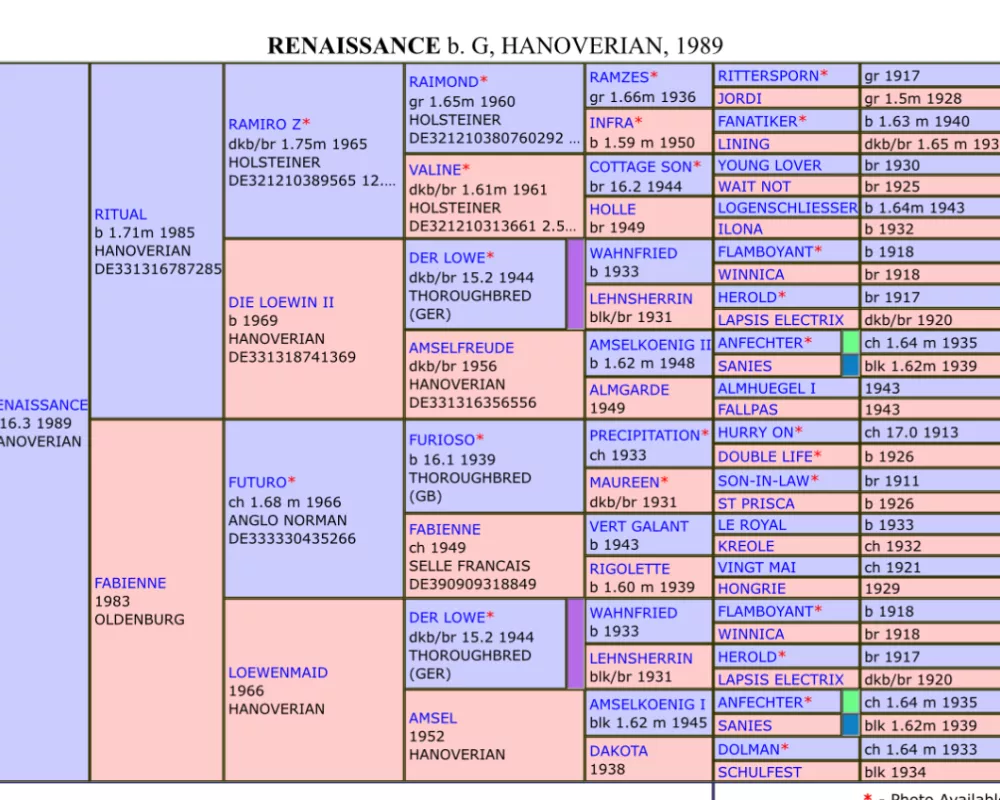1000x800 pixels.
Task: Go to FUTURO's pedigree
Action: point(257,483)
